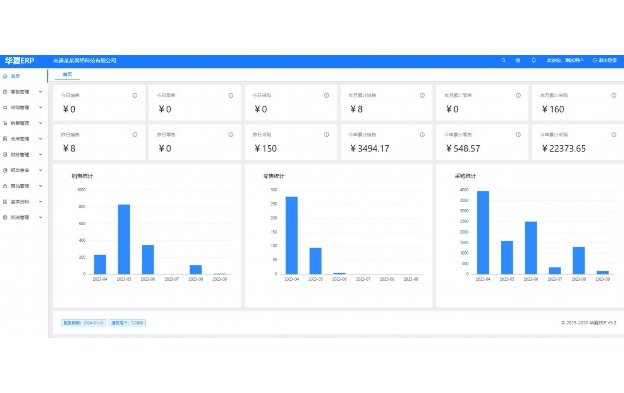Screen dimensions: 624x393
Task: Expand the 采购管理 sidebar menu
Action: click(x=23, y=107)
